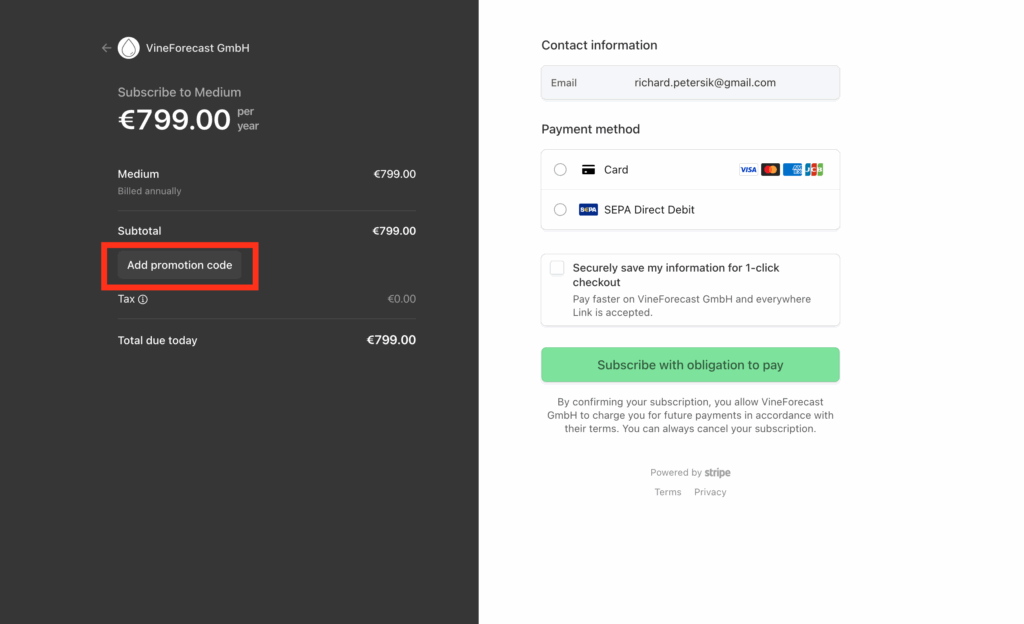Screen dimensions: 1024x624
Task: Click the Powered by Stripe link
Action: (x=690, y=473)
